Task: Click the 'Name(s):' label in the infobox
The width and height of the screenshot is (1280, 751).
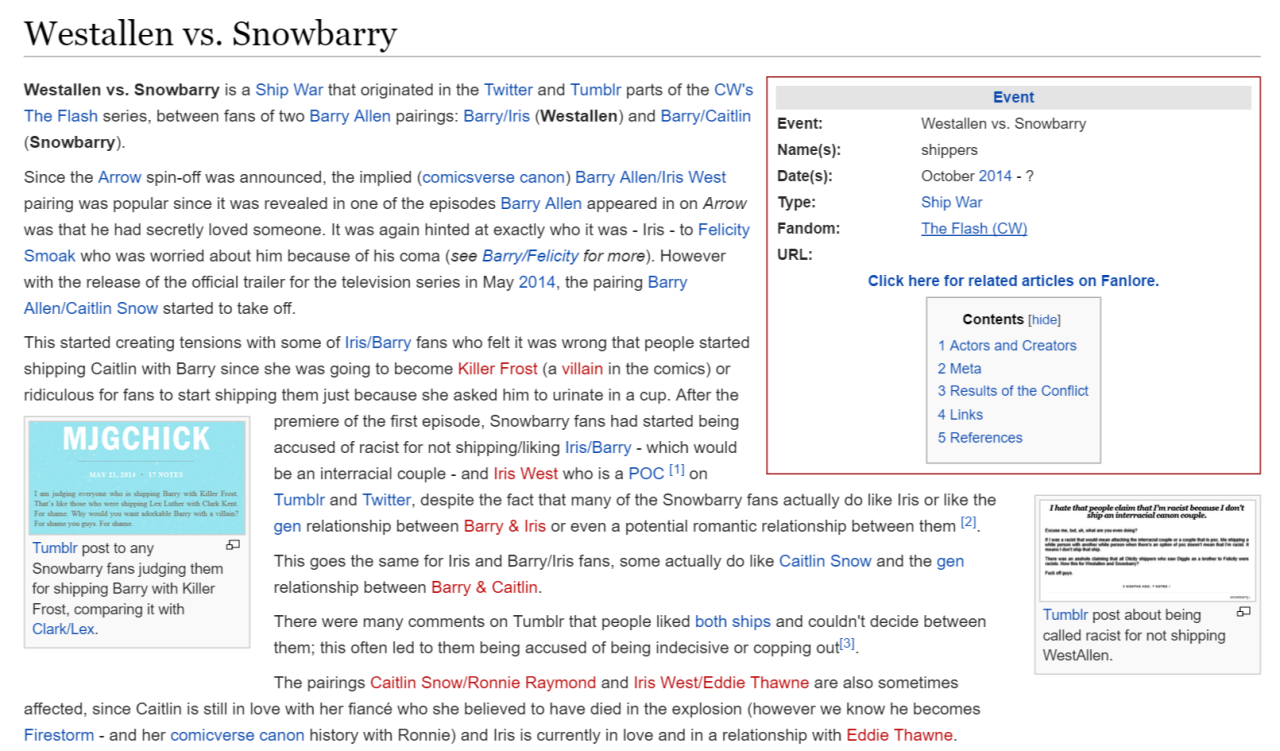Action: click(809, 150)
